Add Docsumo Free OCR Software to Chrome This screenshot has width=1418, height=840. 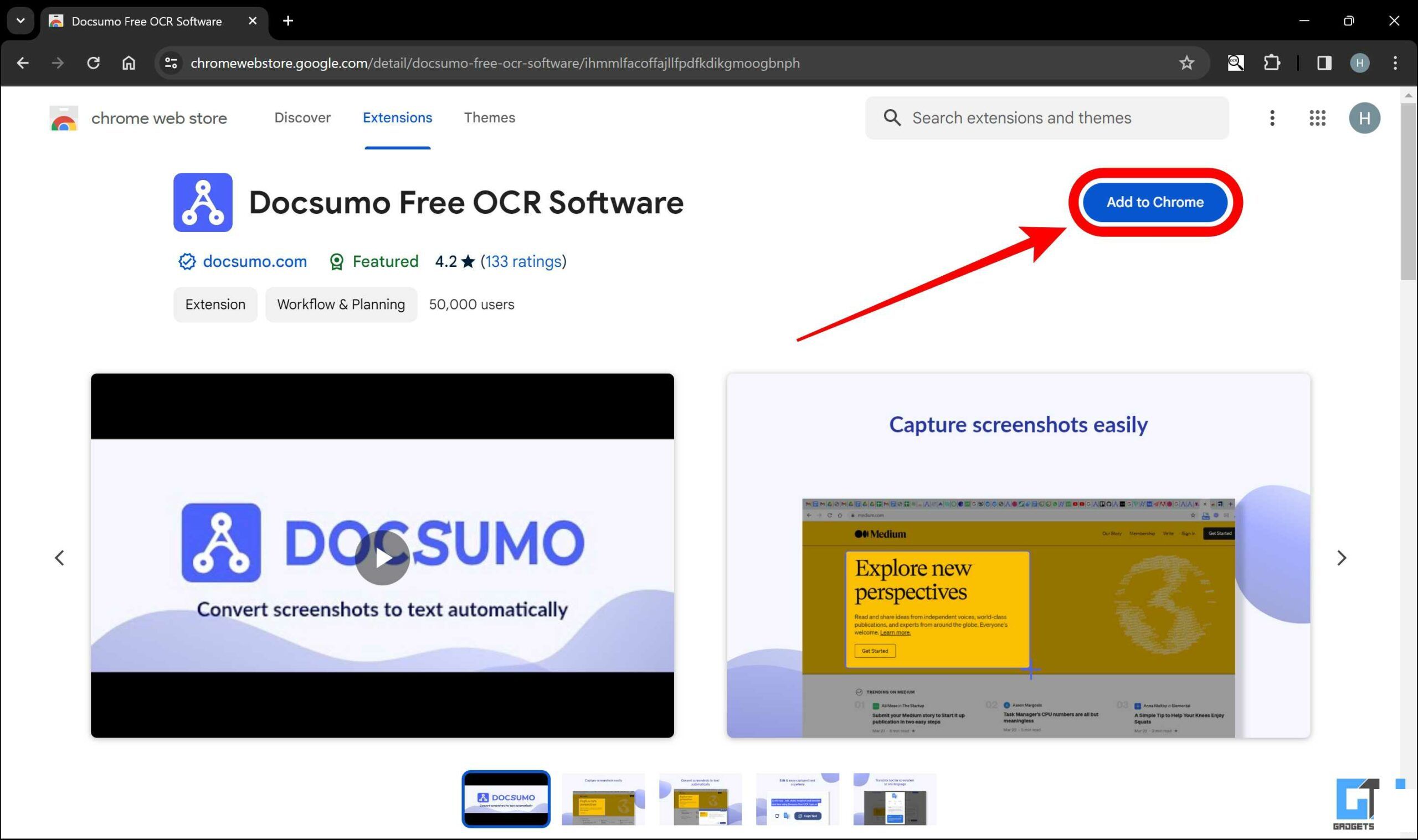pyautogui.click(x=1155, y=202)
